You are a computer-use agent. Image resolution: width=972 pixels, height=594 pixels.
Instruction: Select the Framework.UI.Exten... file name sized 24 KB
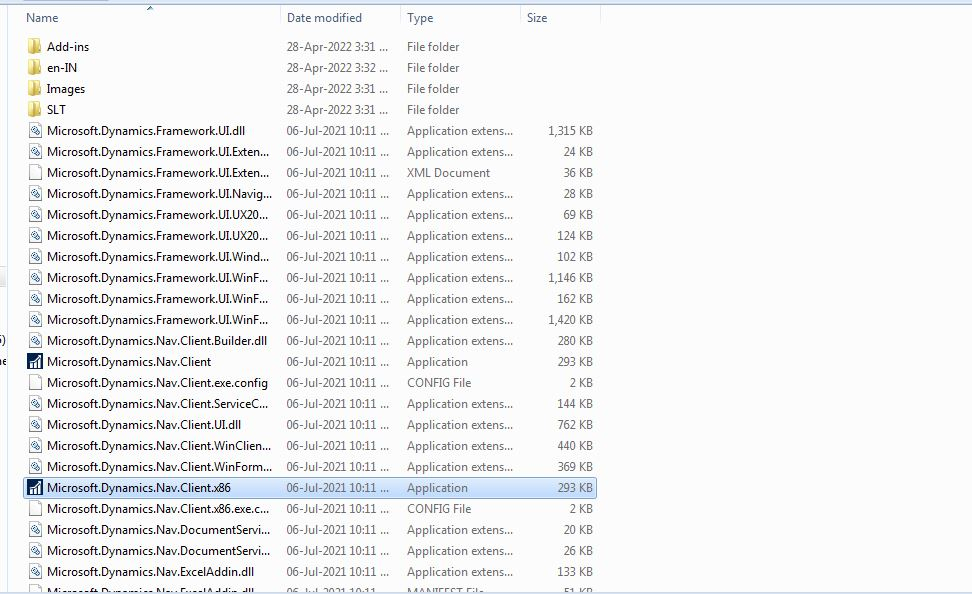158,152
